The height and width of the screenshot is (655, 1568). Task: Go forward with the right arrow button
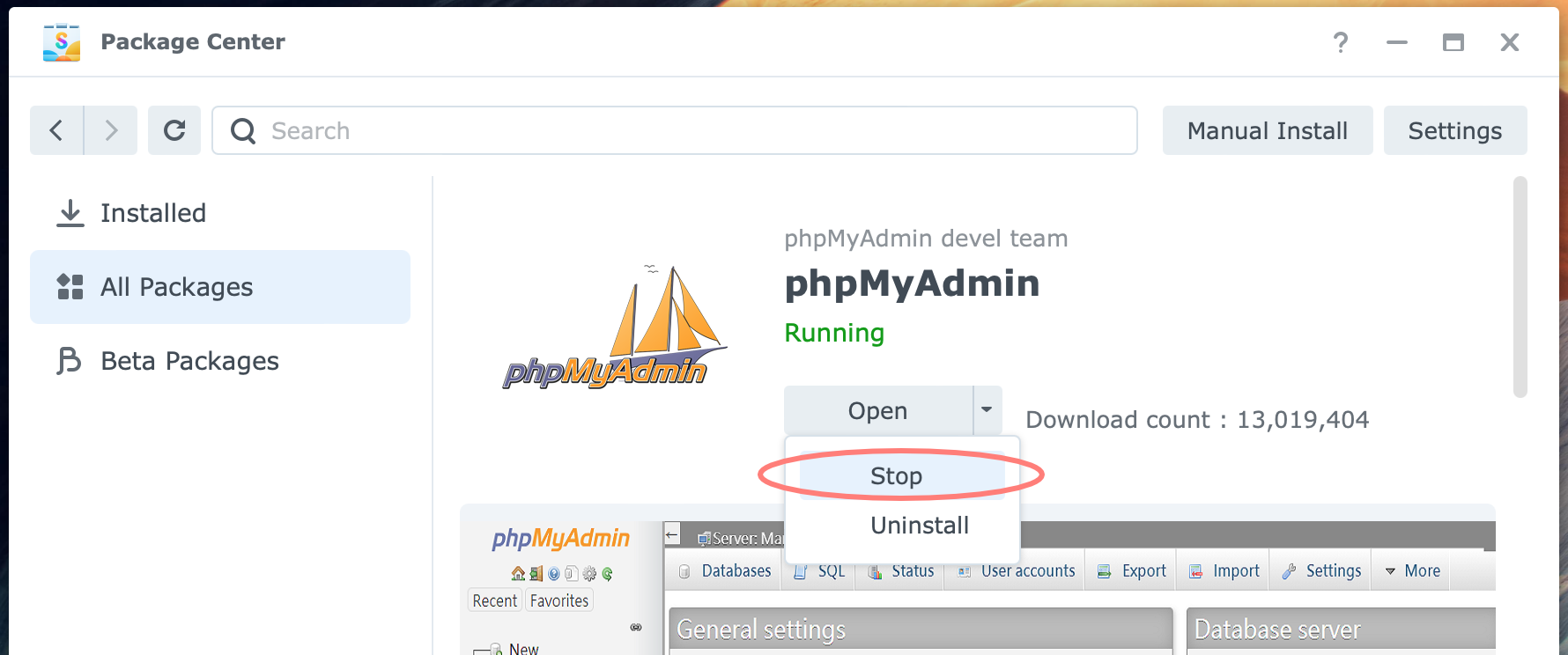[111, 130]
